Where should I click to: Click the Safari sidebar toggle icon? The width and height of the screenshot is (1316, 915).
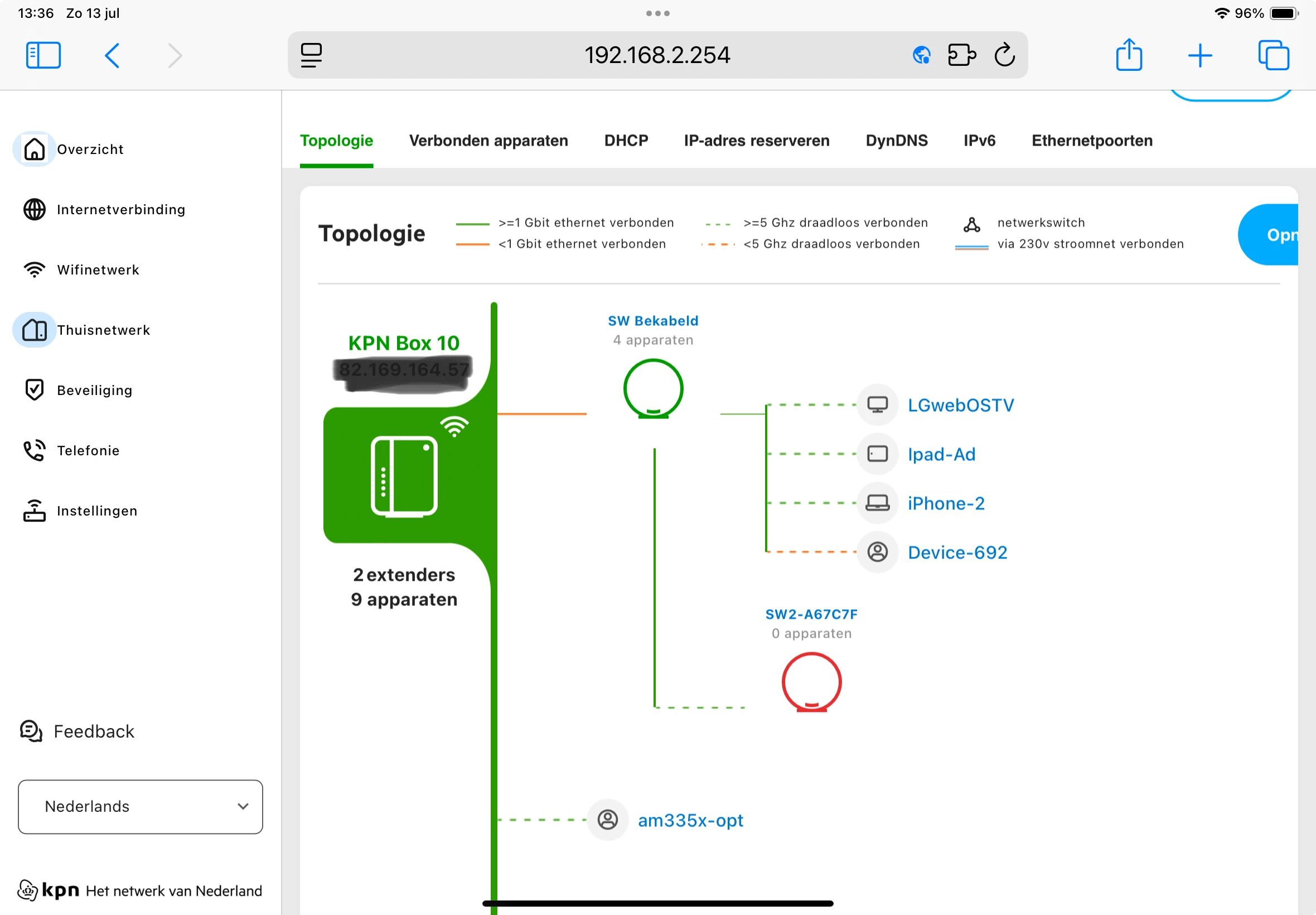(x=43, y=56)
